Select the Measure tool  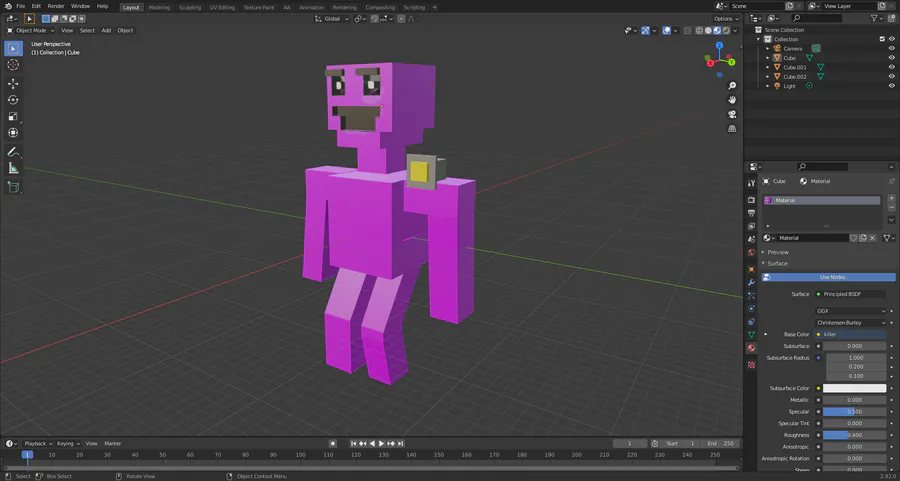coord(13,168)
